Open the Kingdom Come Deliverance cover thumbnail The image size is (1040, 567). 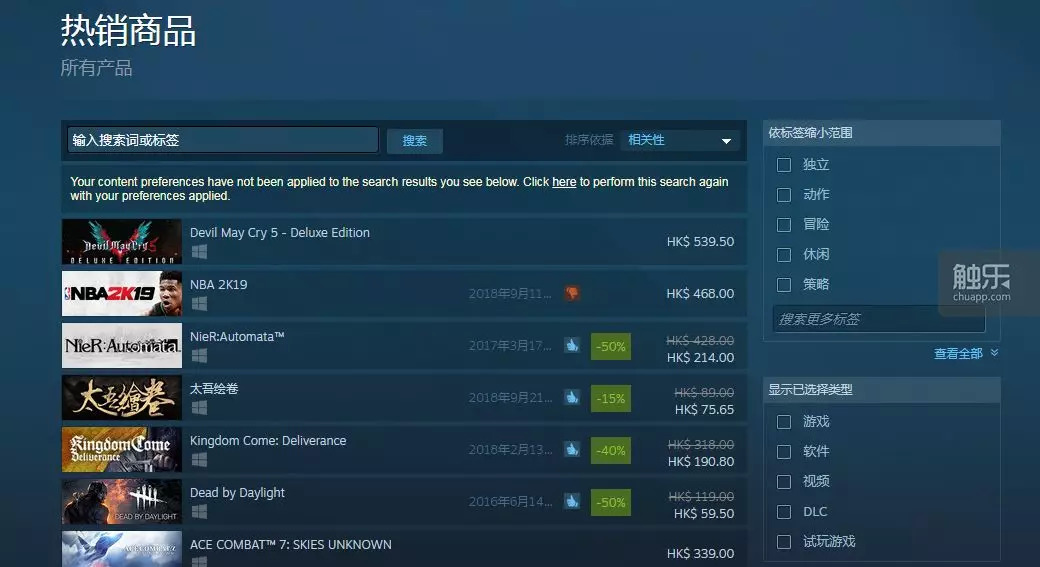121,450
